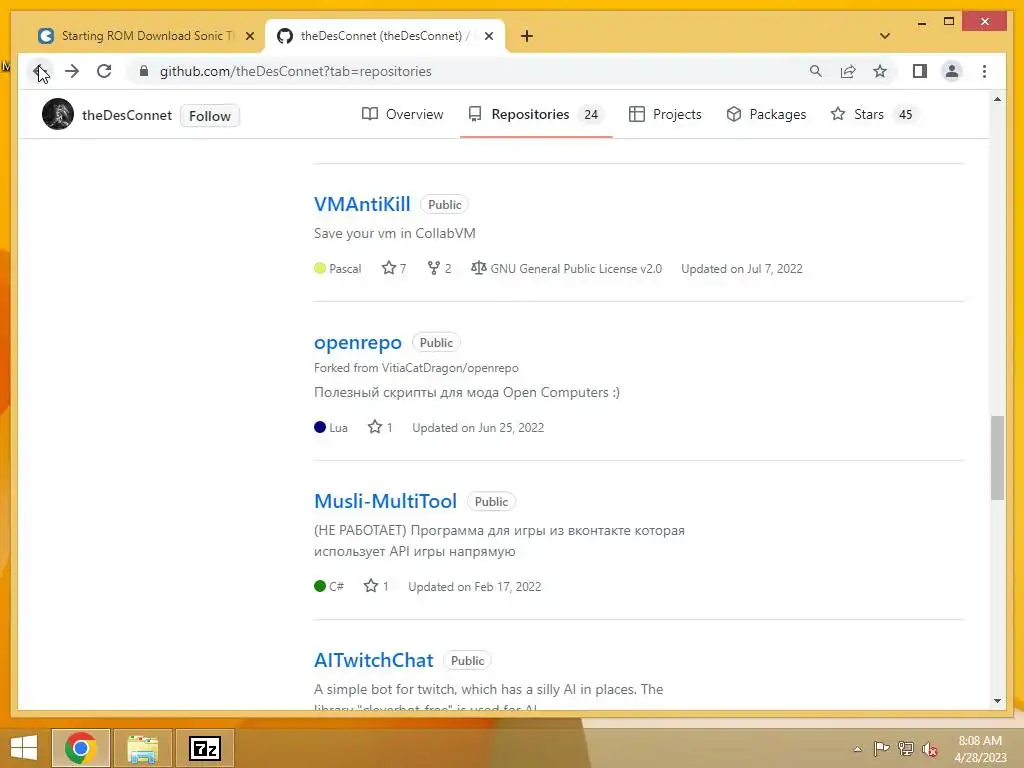Open 7-Zip from taskbar
The height and width of the screenshot is (768, 1024).
(205, 748)
